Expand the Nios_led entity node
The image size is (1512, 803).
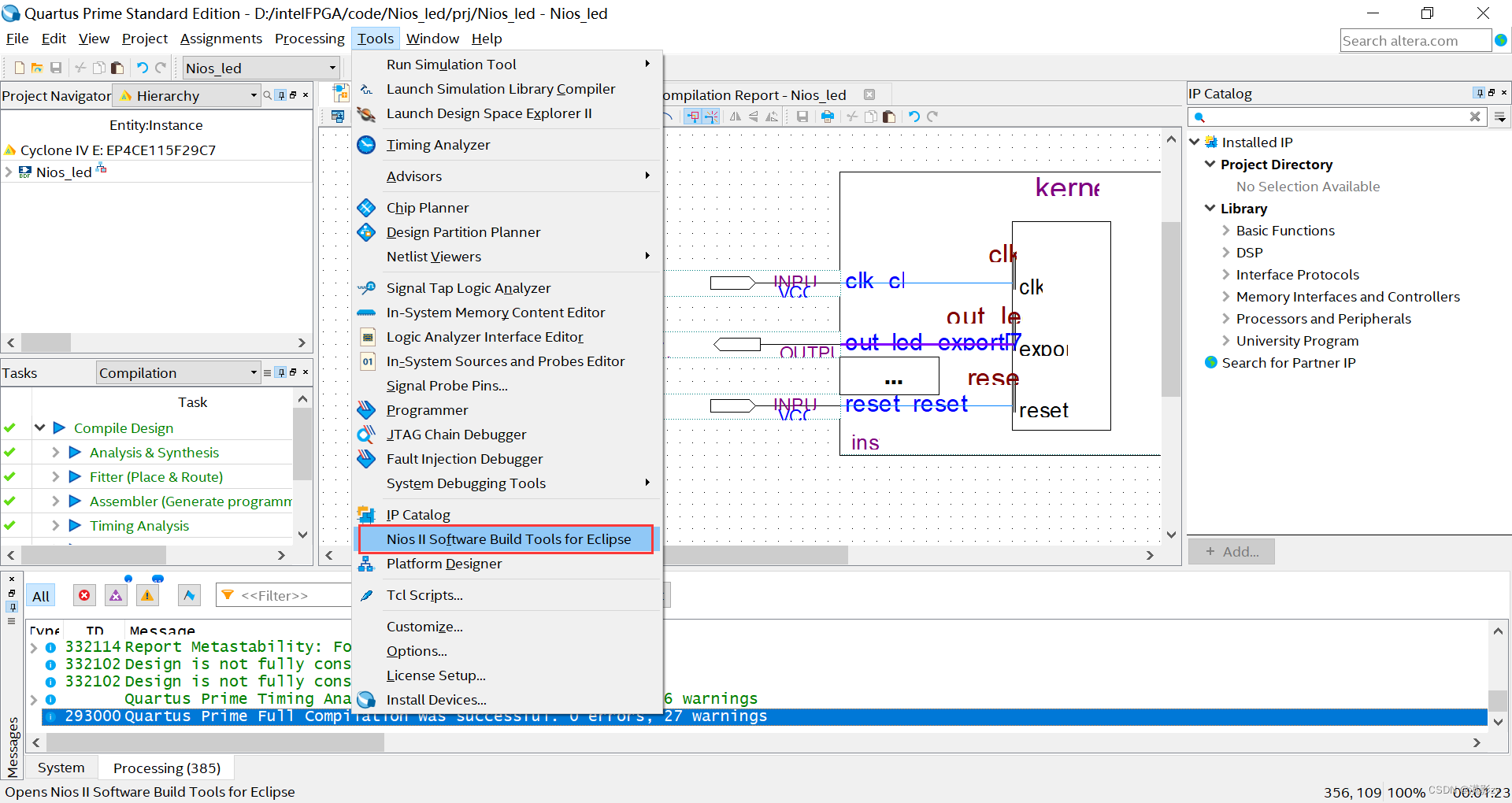coord(9,172)
